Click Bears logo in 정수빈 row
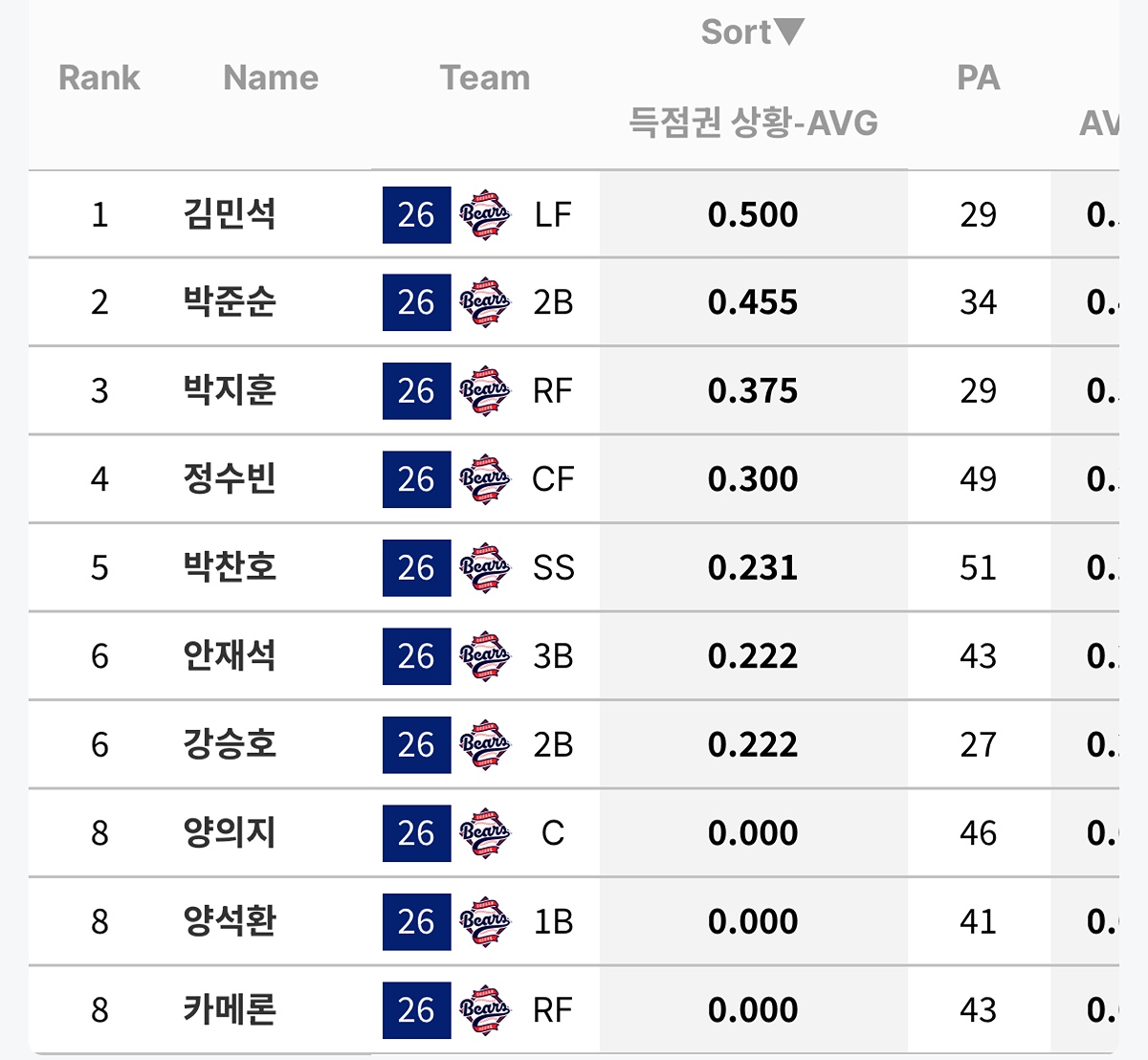Viewport: 1148px width, 1060px height. [x=485, y=479]
